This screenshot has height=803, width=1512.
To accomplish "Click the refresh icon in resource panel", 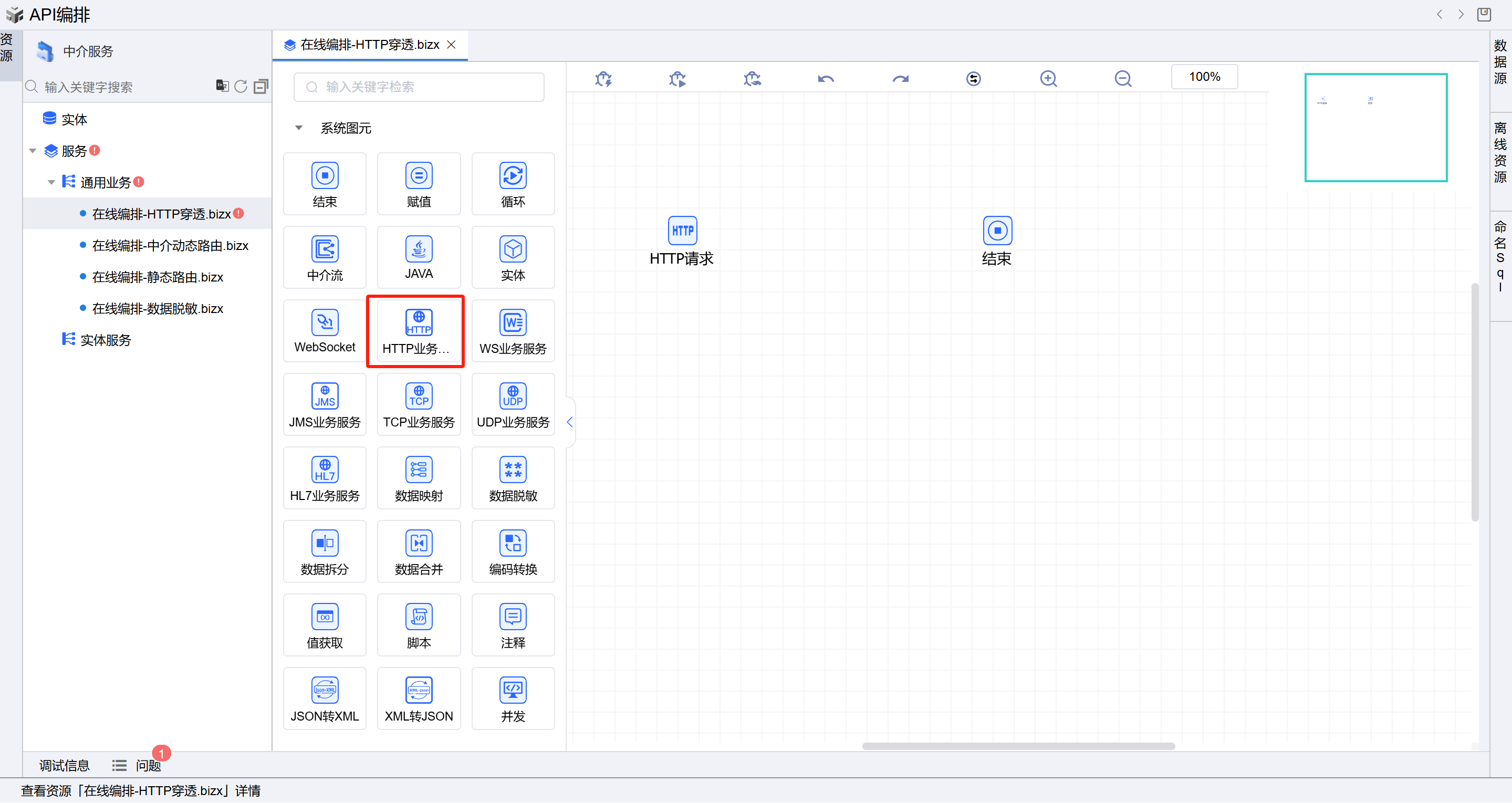I will click(241, 87).
